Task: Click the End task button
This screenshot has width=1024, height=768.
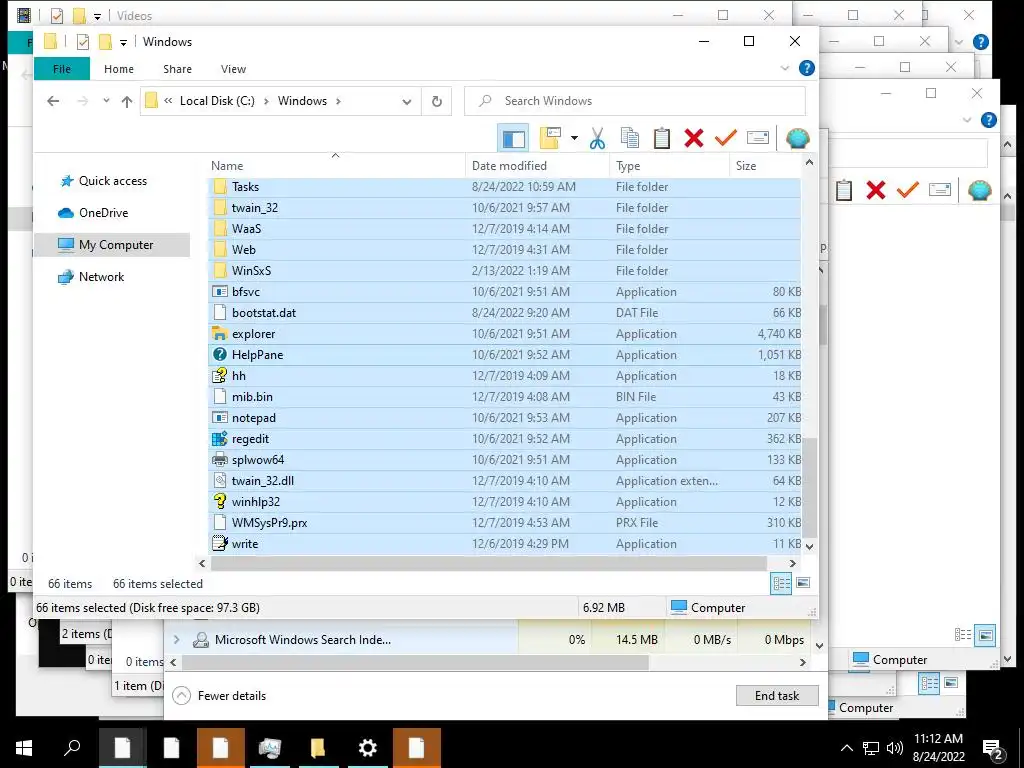Action: coord(777,696)
